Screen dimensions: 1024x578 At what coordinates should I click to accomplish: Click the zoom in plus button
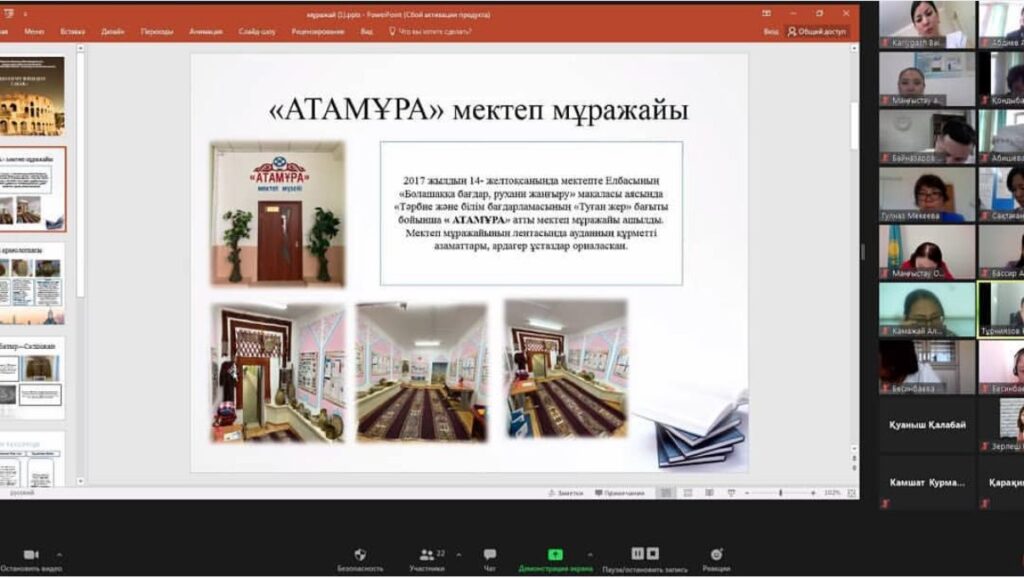813,493
